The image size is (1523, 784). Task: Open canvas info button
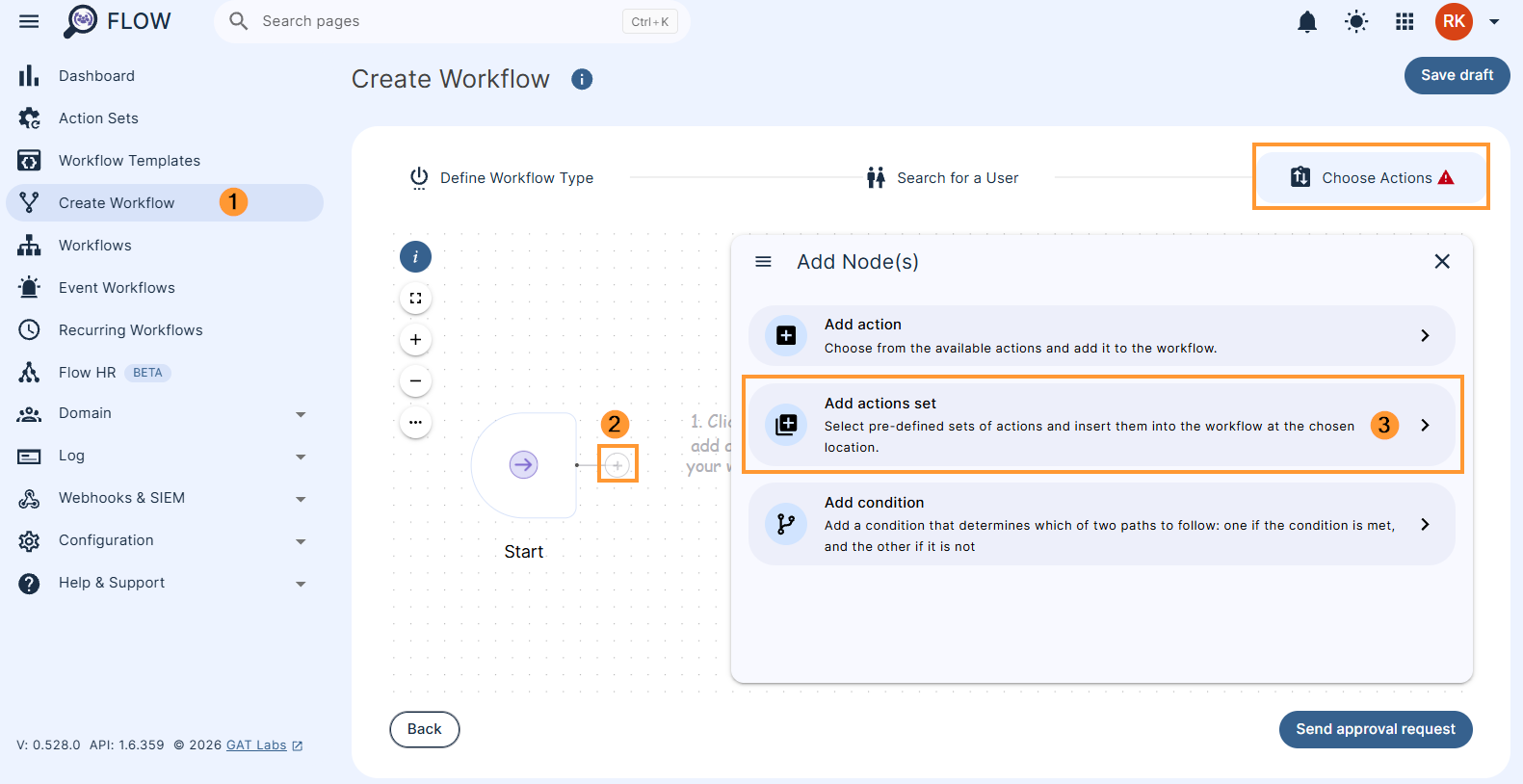tap(415, 257)
